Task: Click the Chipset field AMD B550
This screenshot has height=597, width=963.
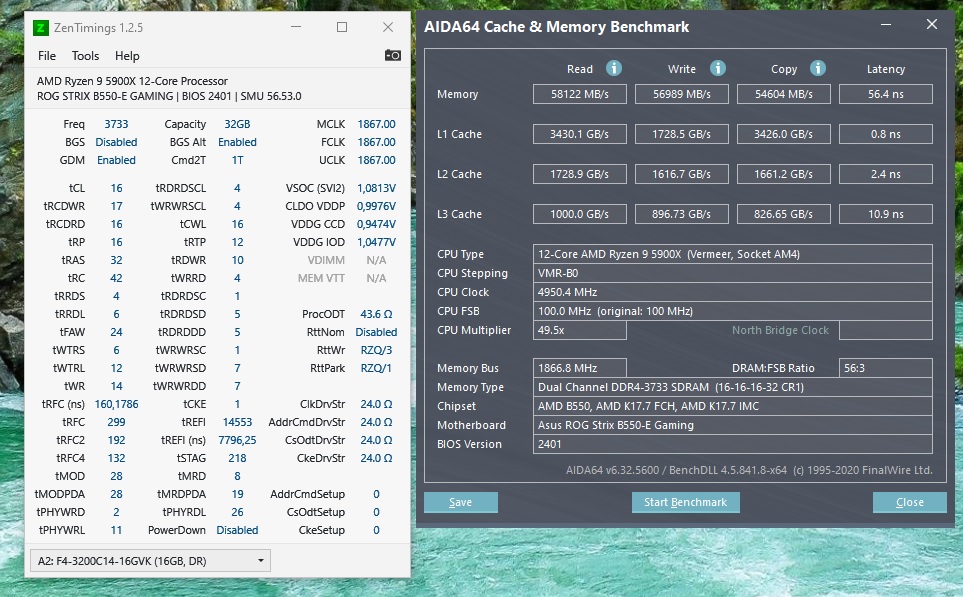Action: tap(733, 407)
